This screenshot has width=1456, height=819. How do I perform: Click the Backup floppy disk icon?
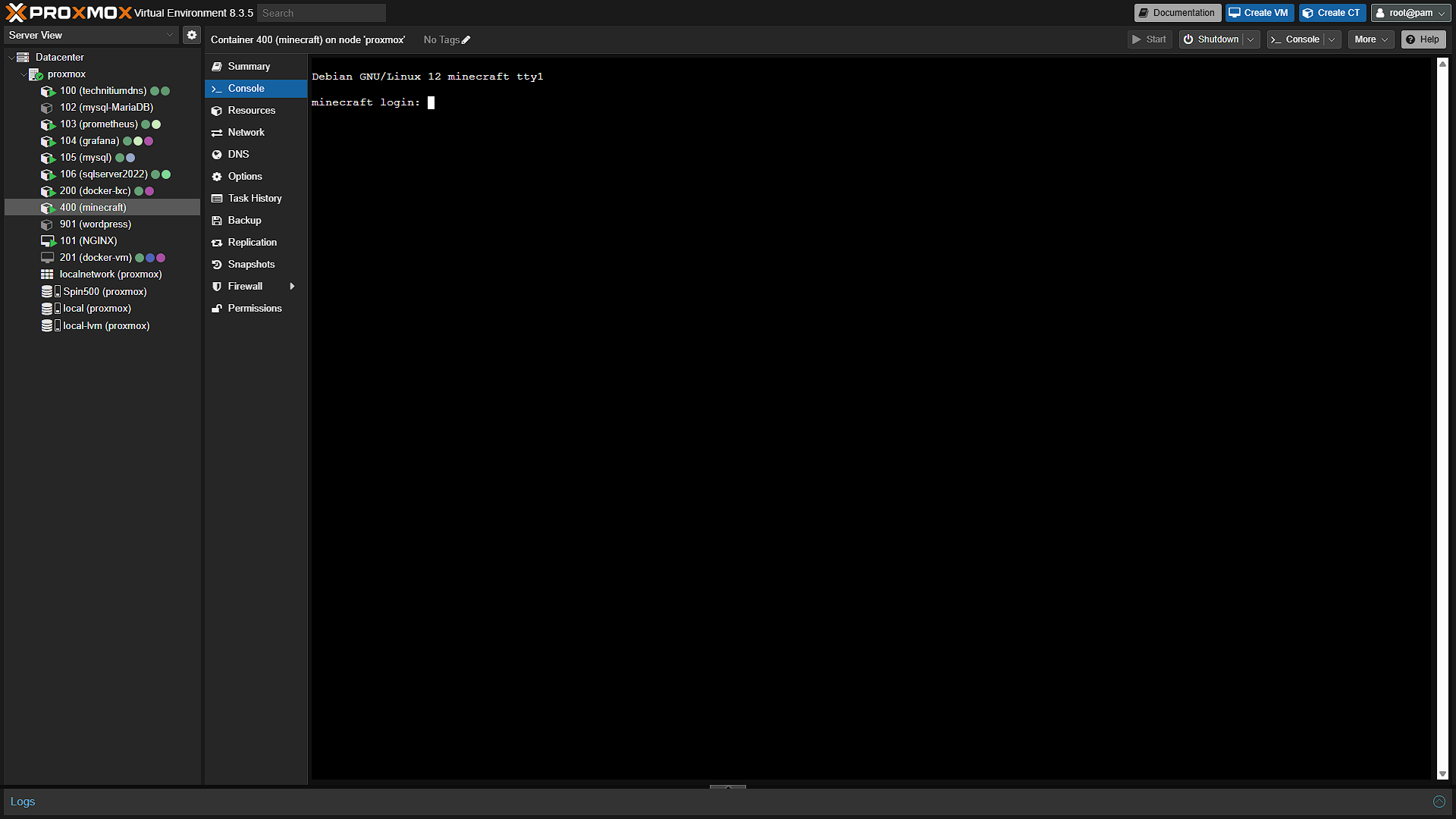click(x=217, y=221)
